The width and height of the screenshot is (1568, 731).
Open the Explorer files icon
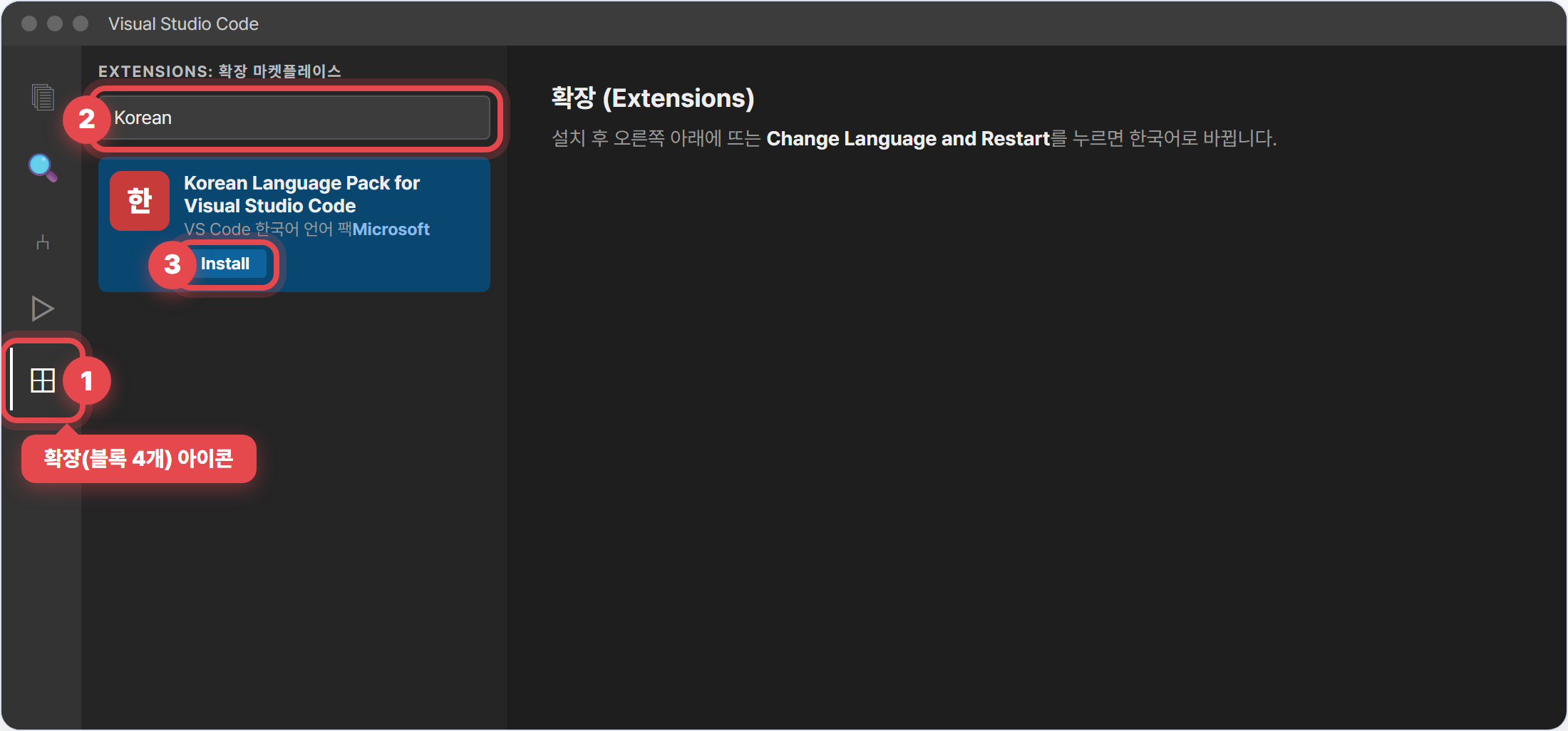coord(43,97)
